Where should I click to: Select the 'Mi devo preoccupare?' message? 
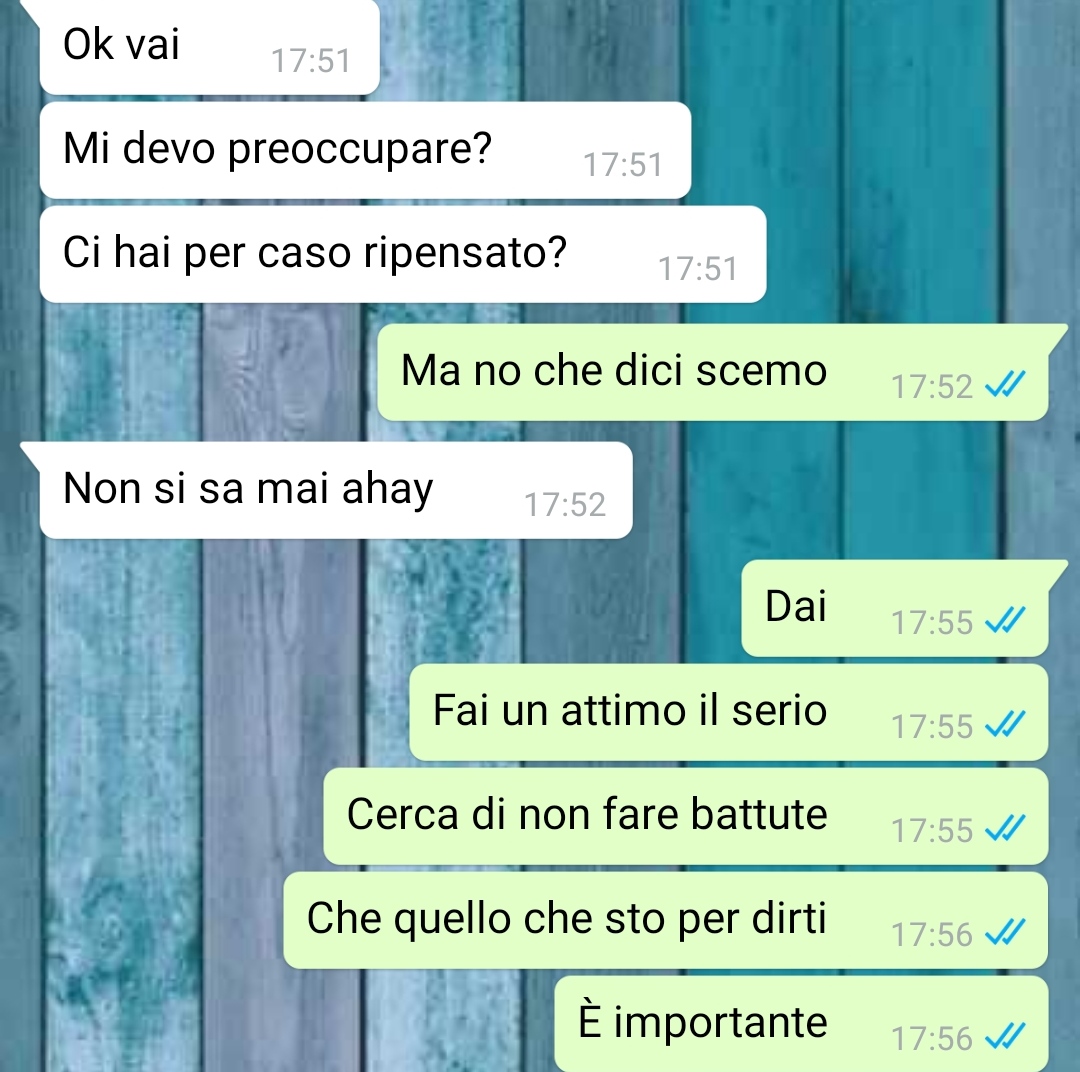(x=365, y=150)
